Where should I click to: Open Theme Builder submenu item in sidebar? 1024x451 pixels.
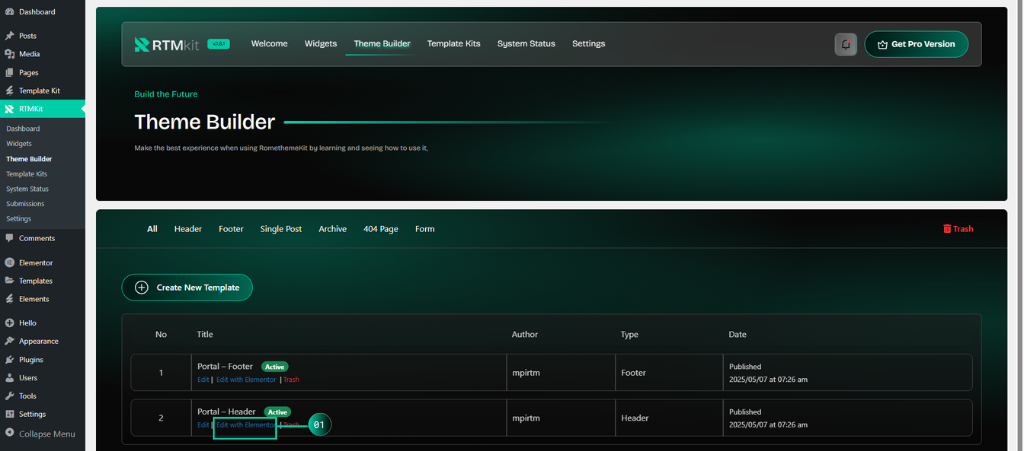coord(29,159)
